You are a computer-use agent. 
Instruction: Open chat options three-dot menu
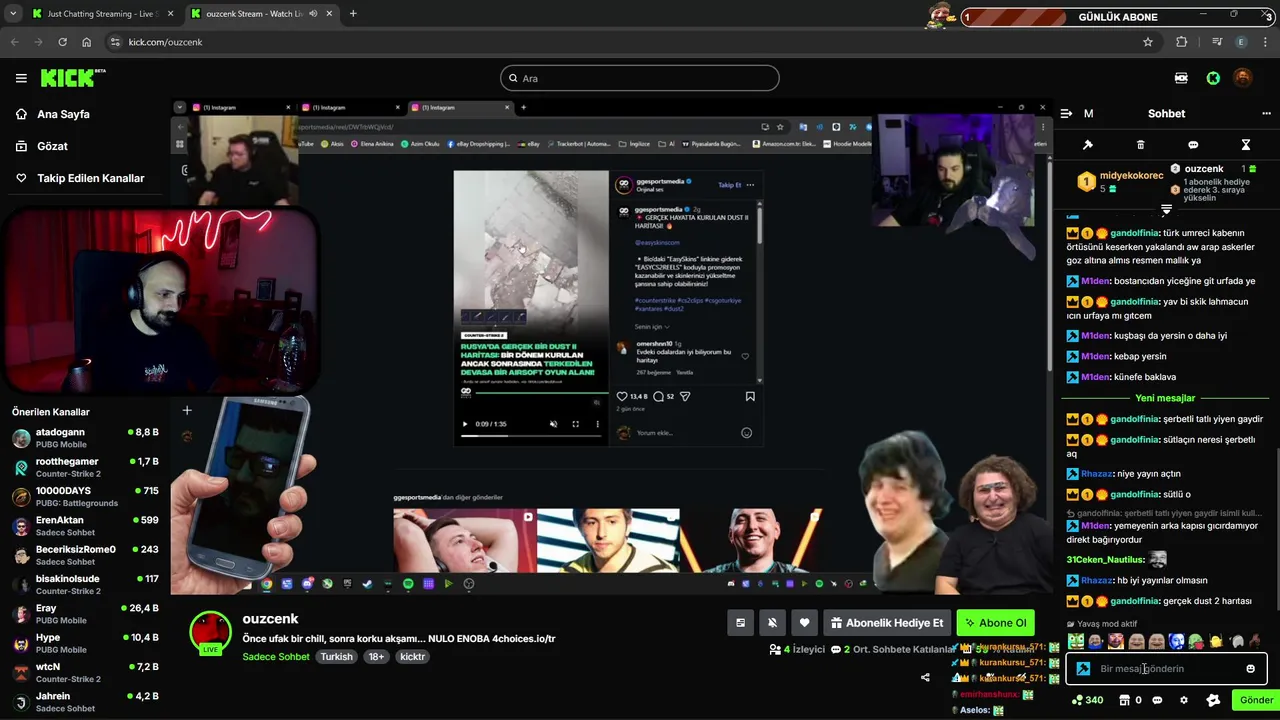click(x=1266, y=114)
